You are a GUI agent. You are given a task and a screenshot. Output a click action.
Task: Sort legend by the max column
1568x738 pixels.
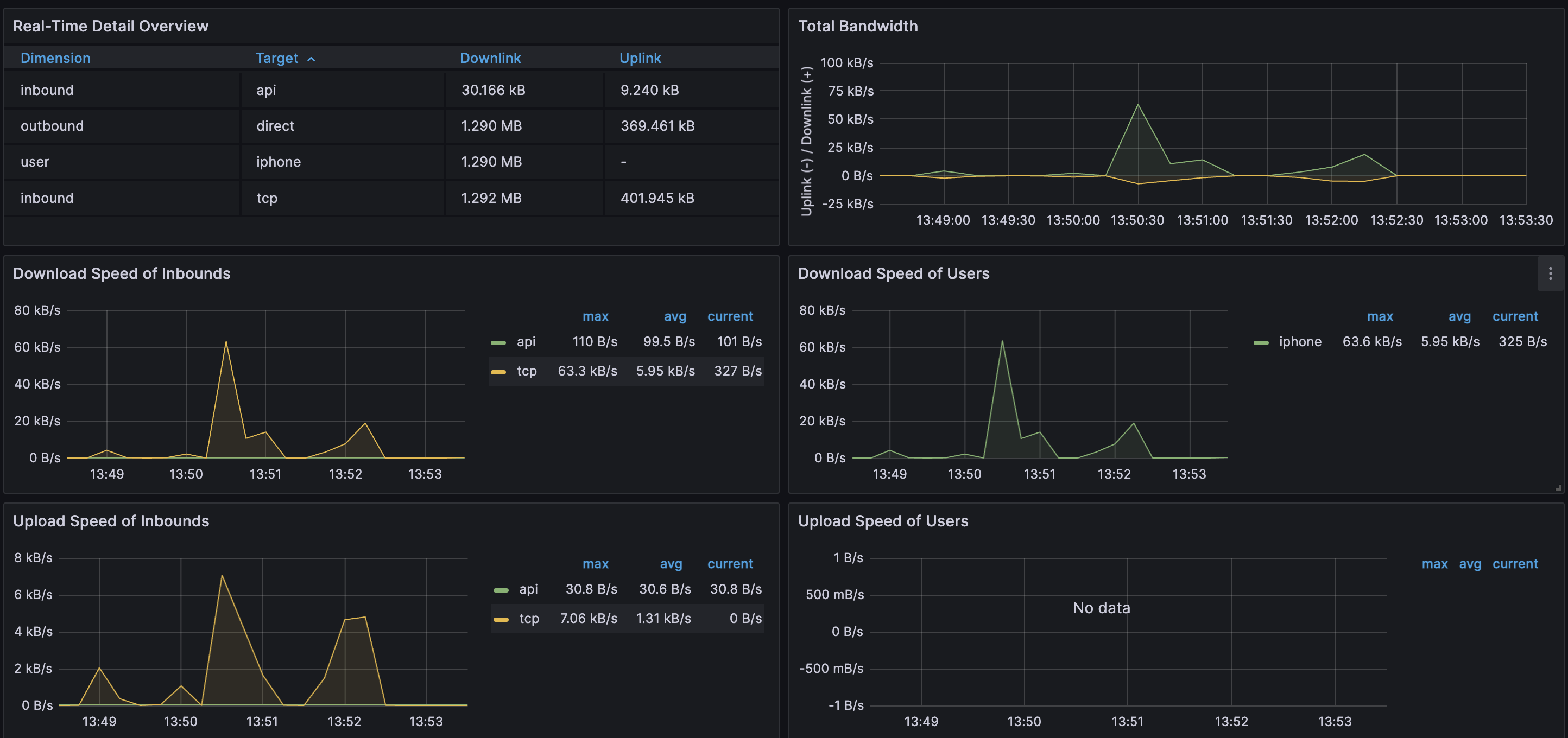595,316
